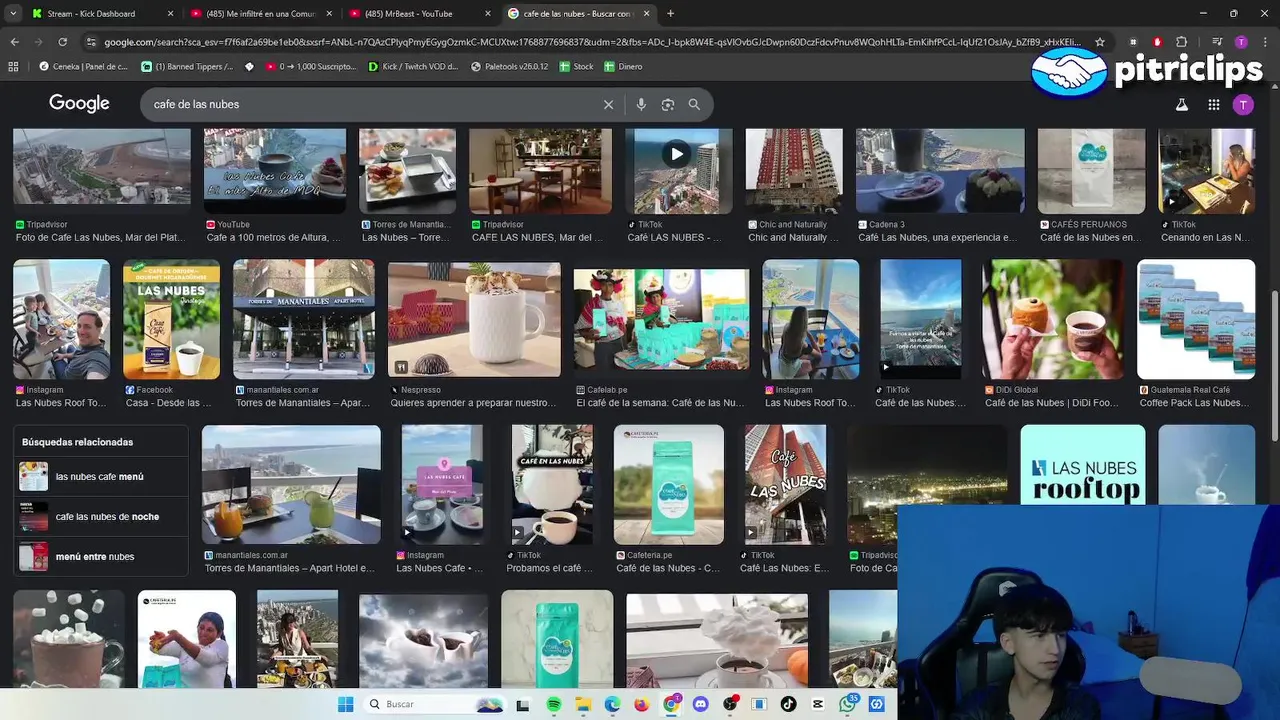The height and width of the screenshot is (720, 1280).
Task: Open TikTok from the taskbar
Action: pos(788,704)
